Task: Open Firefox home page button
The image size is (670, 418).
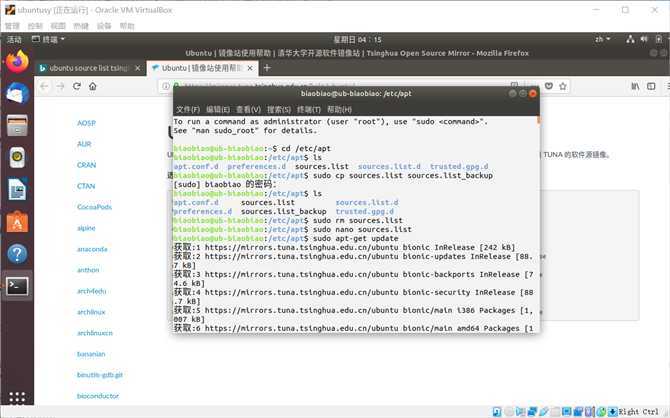Action: 93,86
